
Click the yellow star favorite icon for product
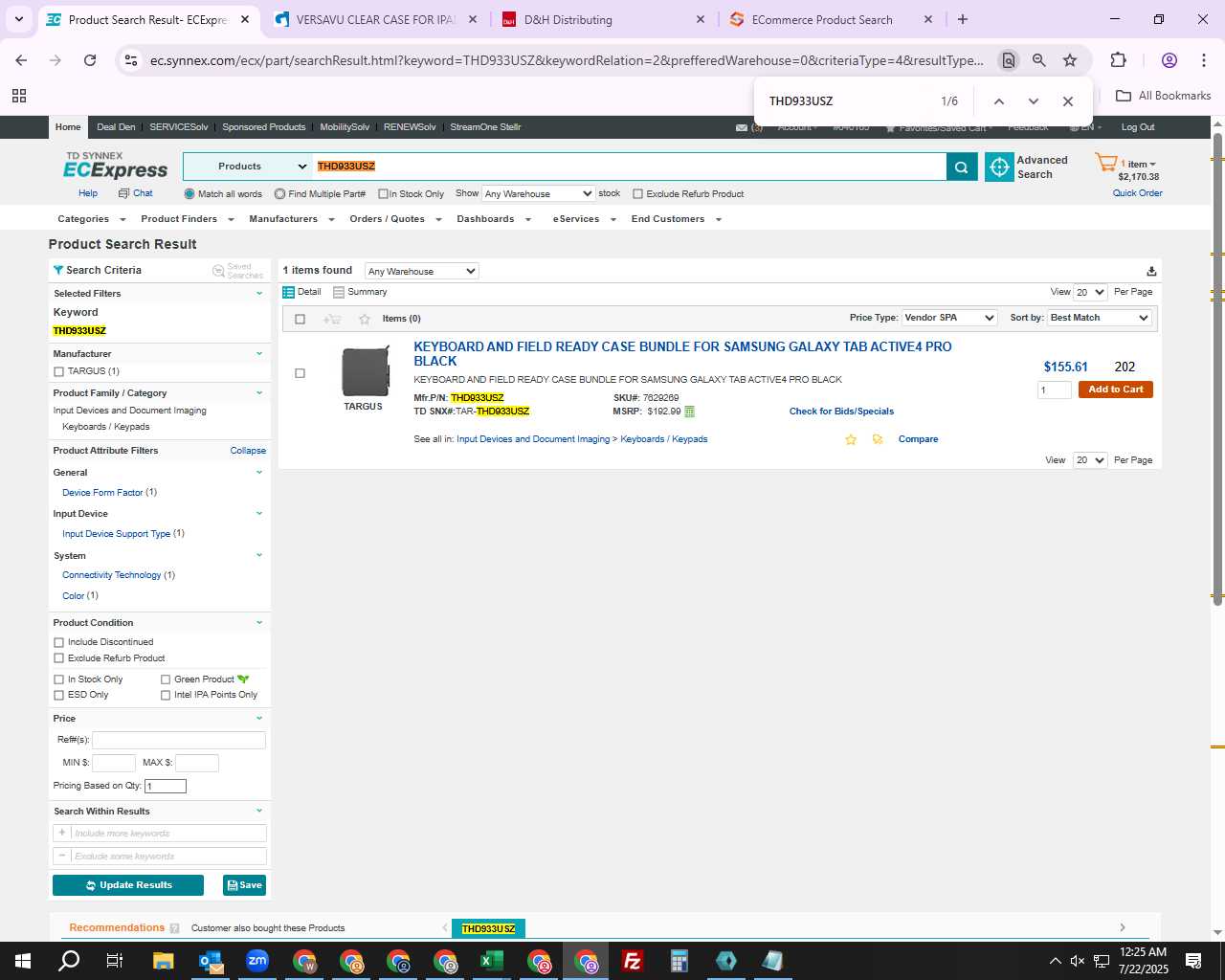pyautogui.click(x=850, y=439)
